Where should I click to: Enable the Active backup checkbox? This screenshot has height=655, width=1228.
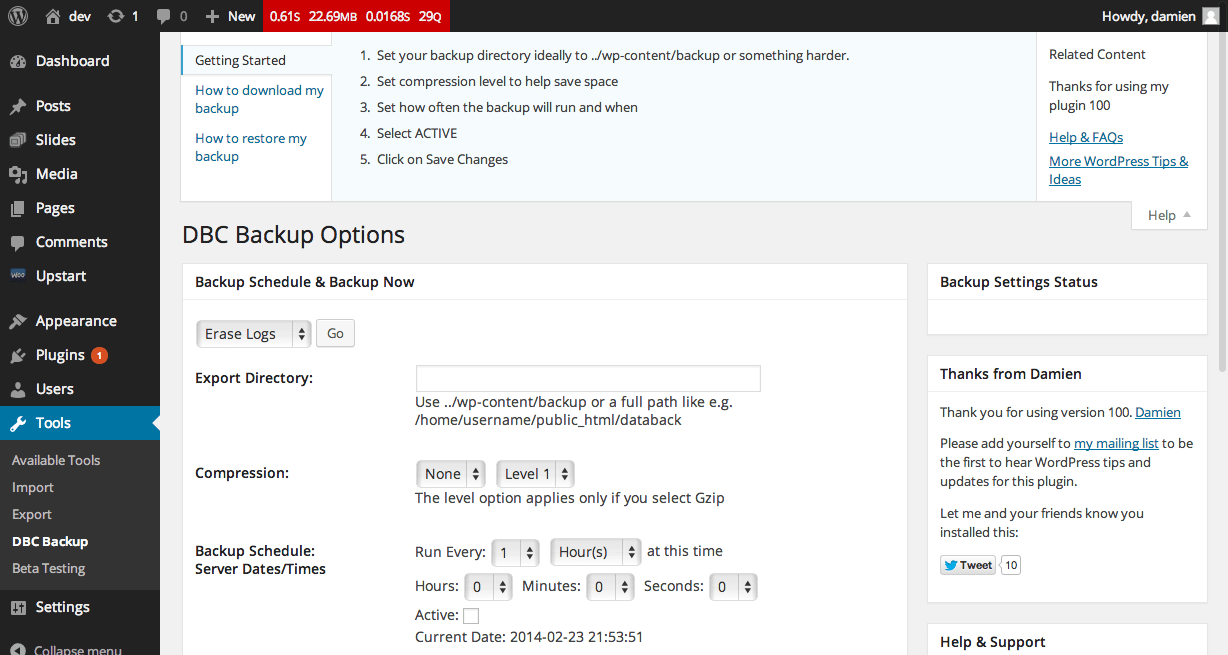[471, 616]
